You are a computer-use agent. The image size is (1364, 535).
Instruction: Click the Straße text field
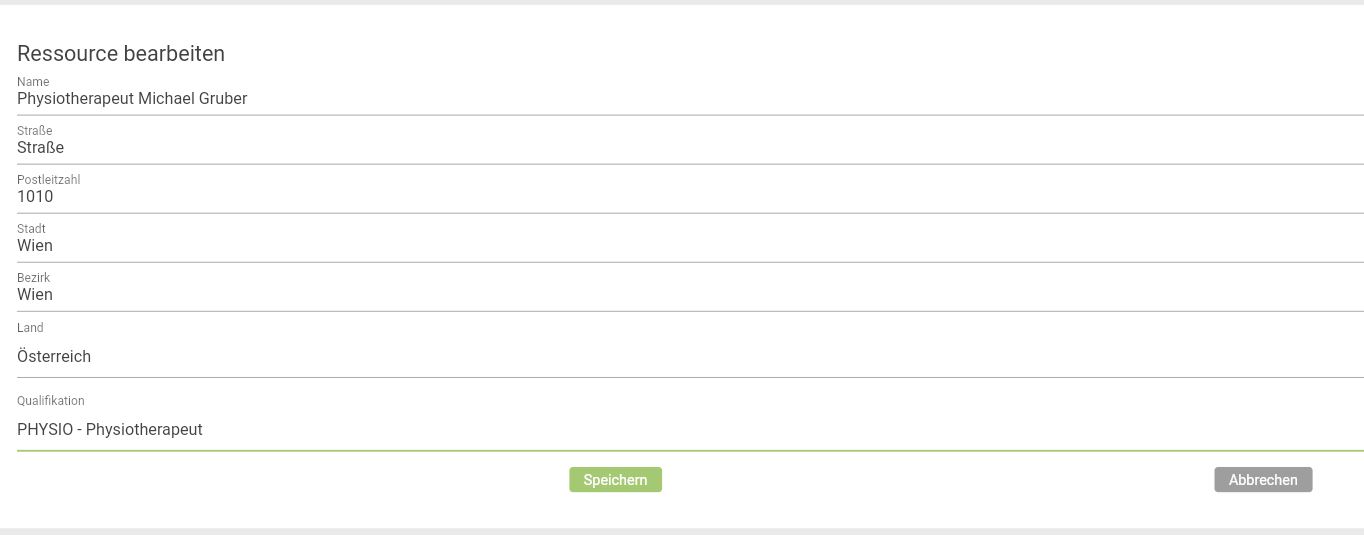point(690,148)
